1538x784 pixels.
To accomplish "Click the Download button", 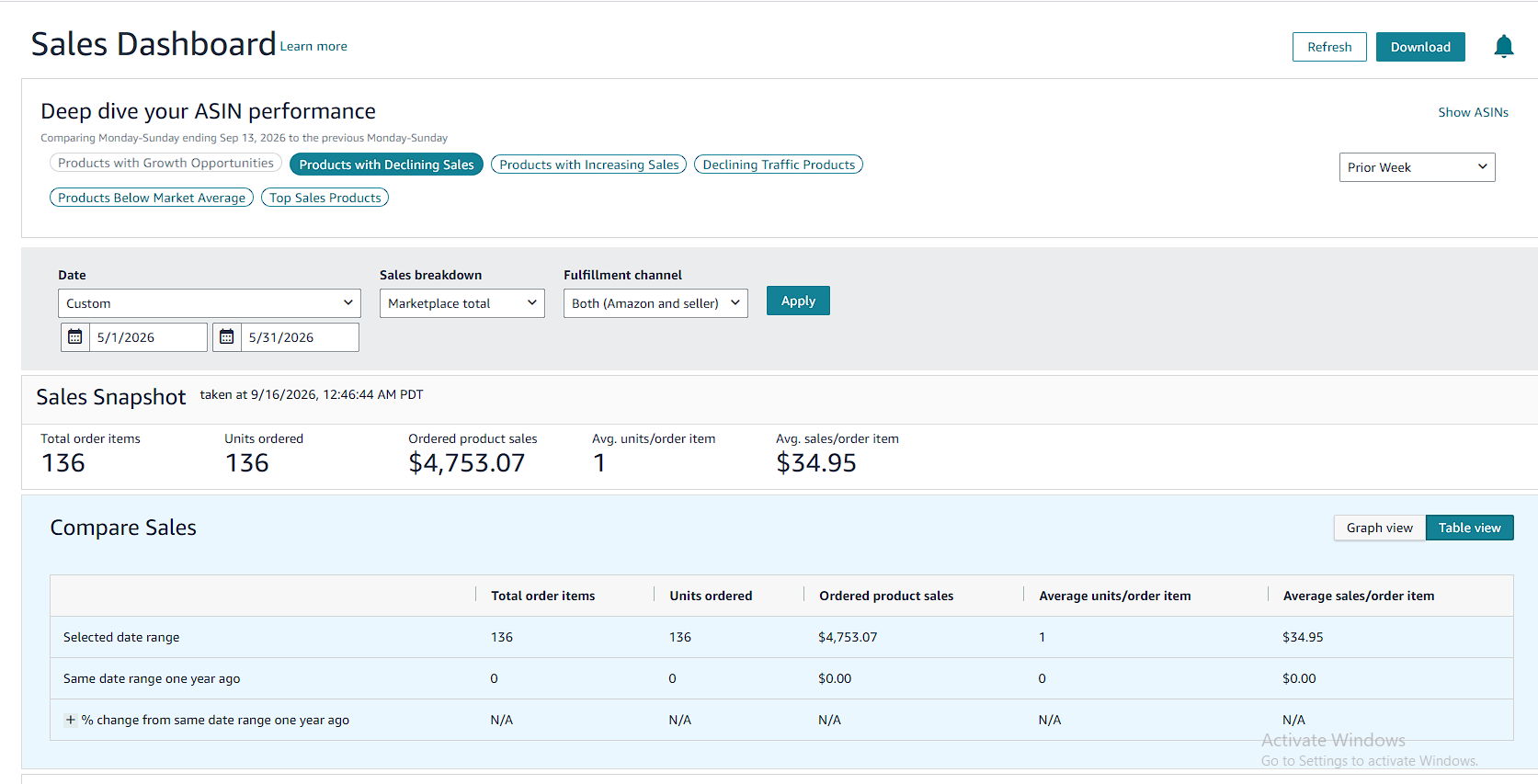I will [1420, 47].
